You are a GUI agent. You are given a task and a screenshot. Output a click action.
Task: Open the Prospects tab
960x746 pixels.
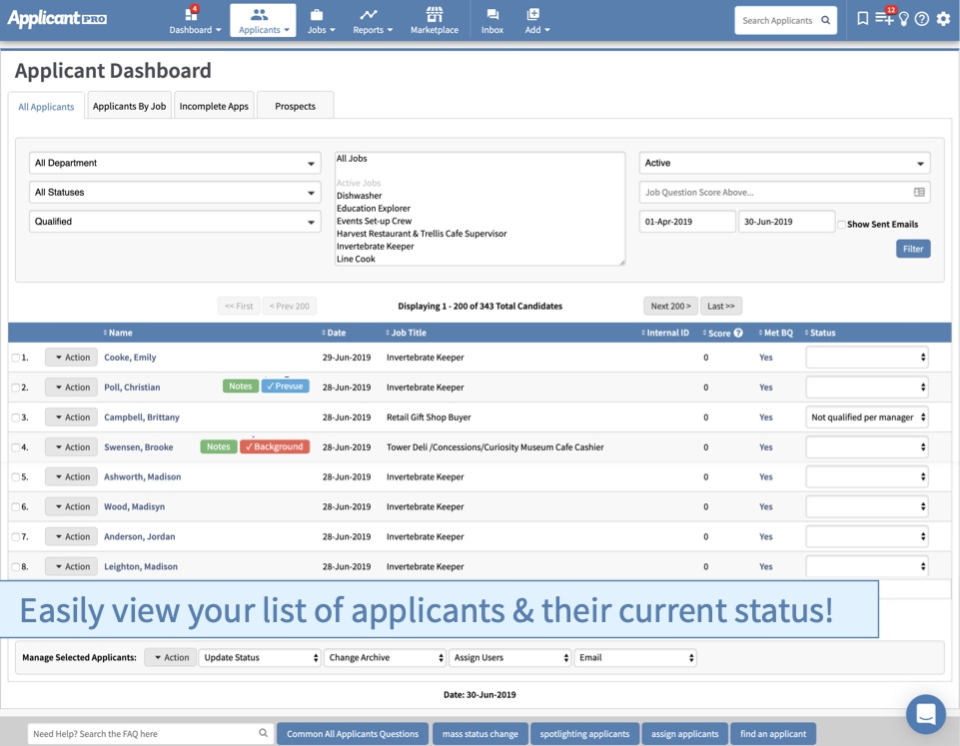(294, 105)
